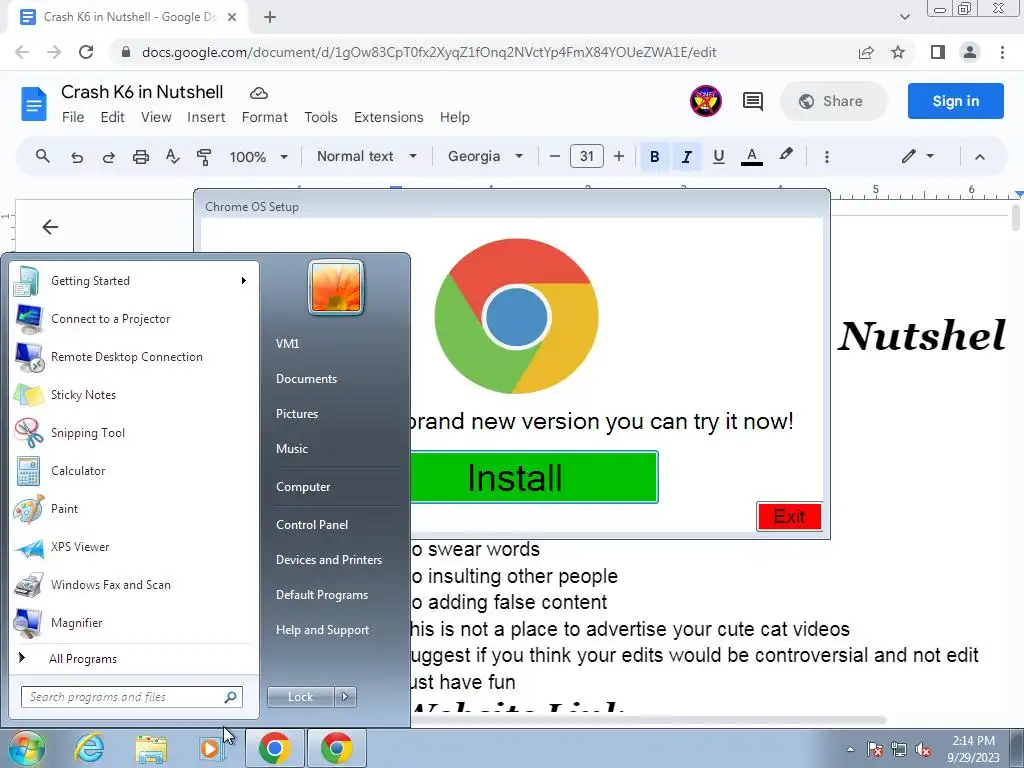1024x768 pixels.
Task: Click the undo icon in toolbar
Action: (76, 157)
